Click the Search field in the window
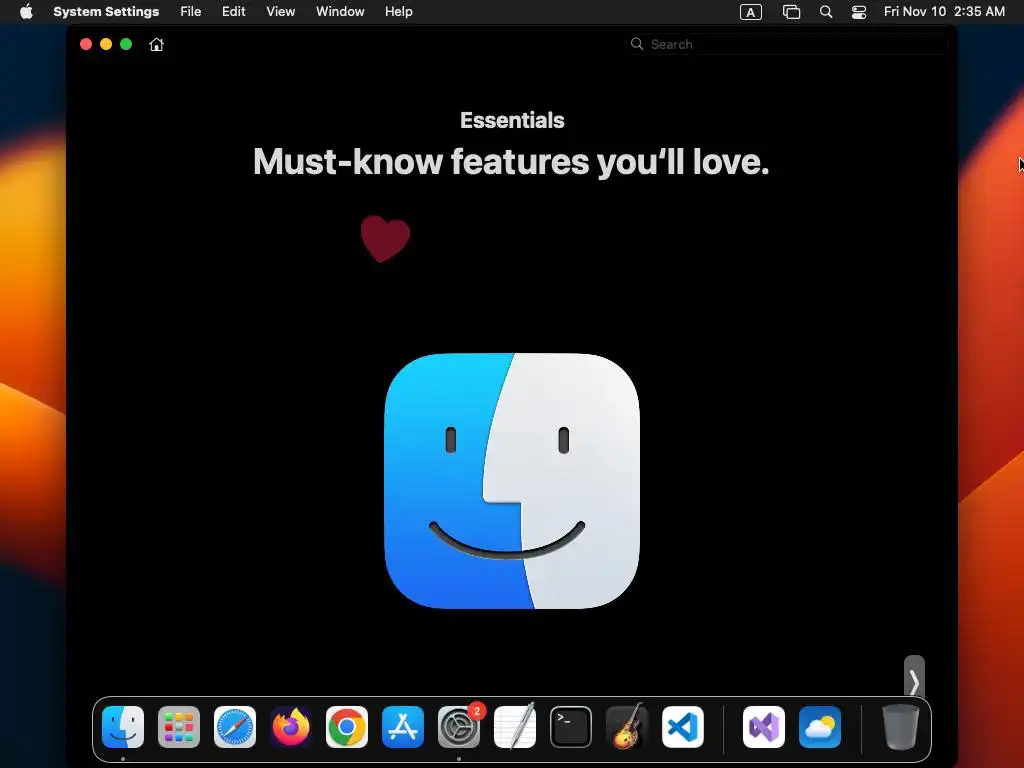Image resolution: width=1024 pixels, height=768 pixels. click(x=788, y=44)
